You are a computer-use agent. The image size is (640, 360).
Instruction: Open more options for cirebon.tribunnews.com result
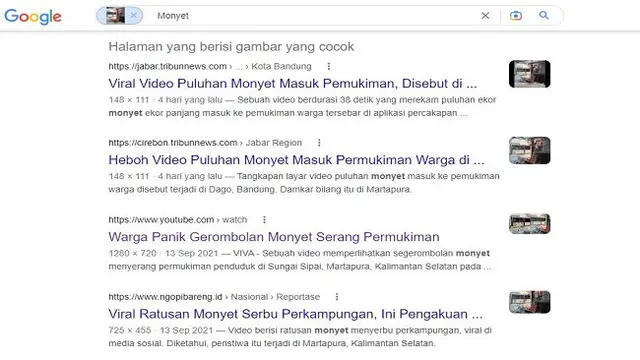point(319,142)
